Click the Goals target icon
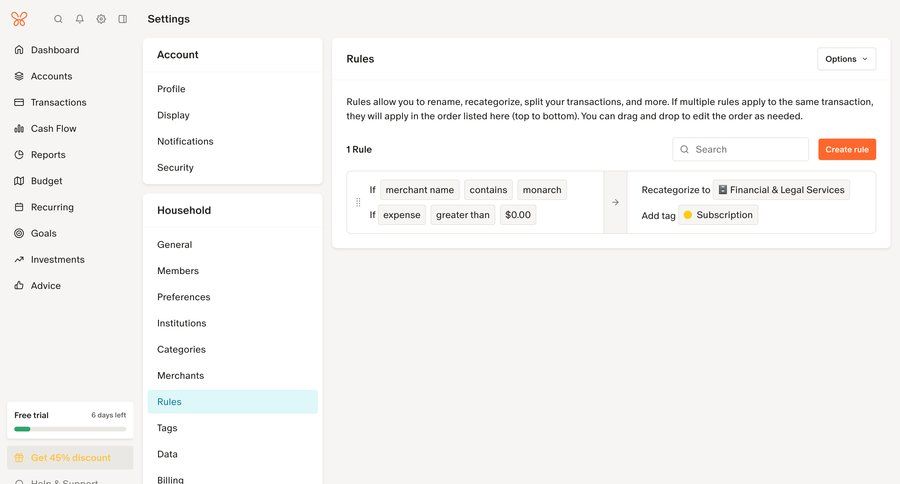The image size is (900, 484). tap(19, 233)
